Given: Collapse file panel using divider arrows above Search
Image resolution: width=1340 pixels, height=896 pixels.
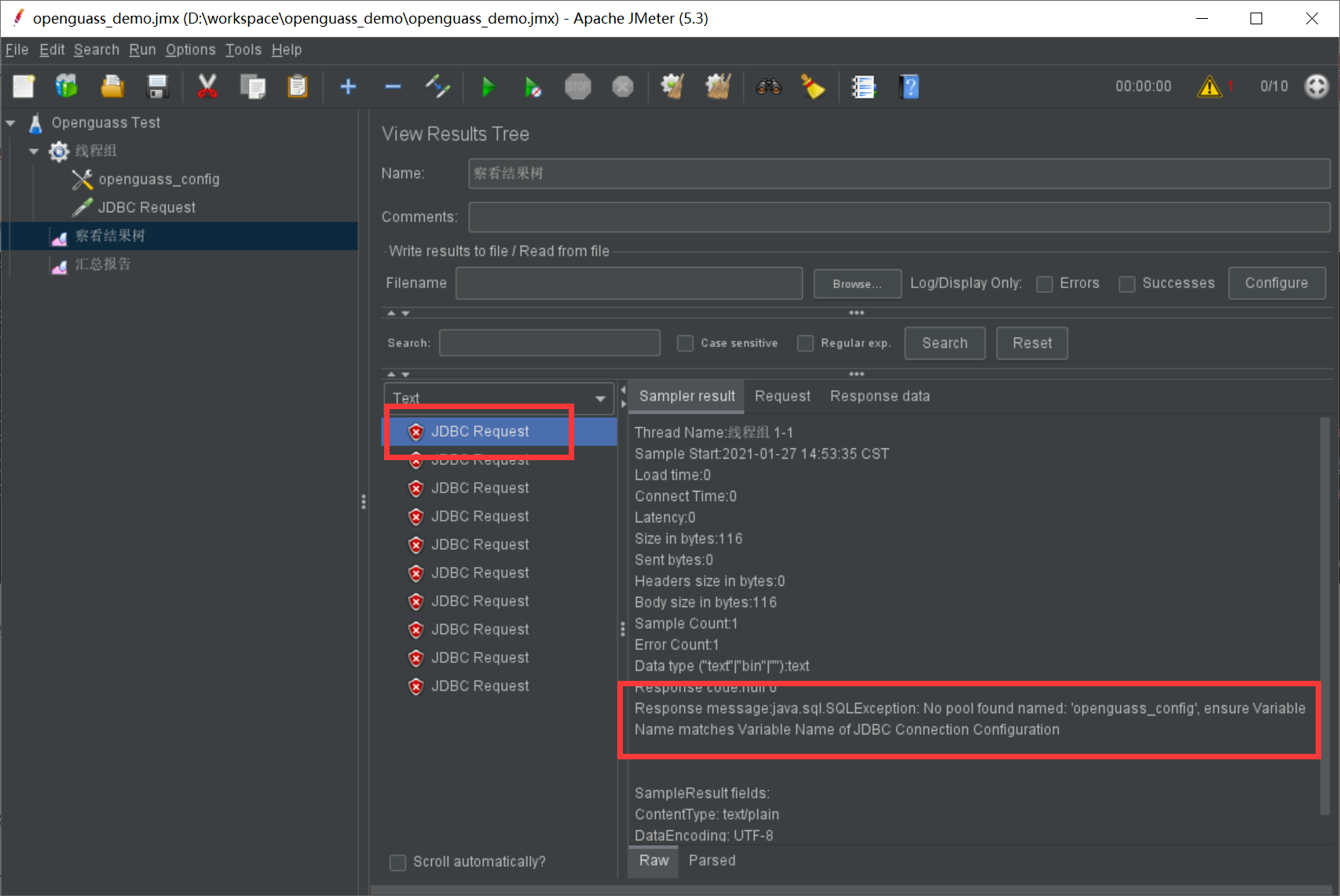Looking at the screenshot, I should tap(398, 313).
